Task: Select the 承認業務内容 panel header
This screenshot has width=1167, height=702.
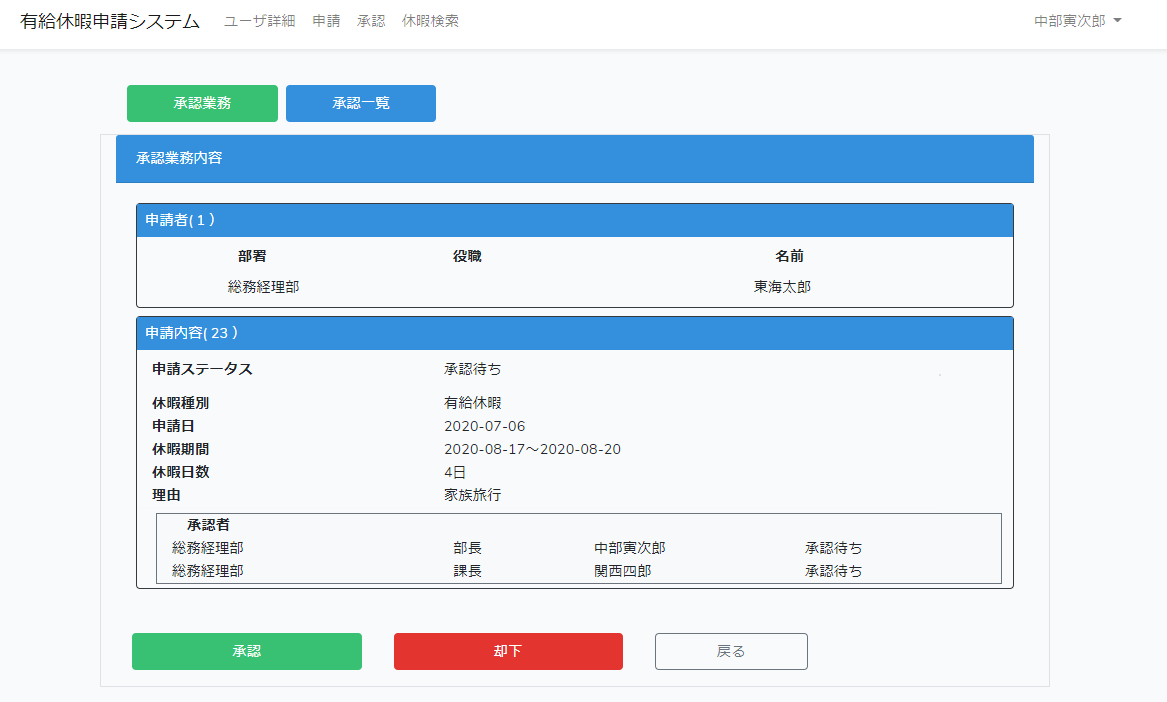Action: pyautogui.click(x=575, y=159)
